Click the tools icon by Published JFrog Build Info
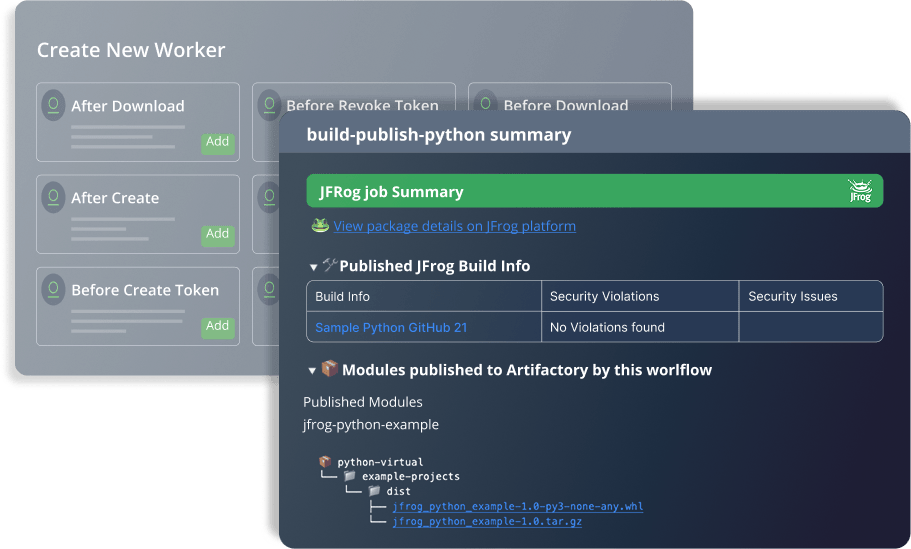 330,265
